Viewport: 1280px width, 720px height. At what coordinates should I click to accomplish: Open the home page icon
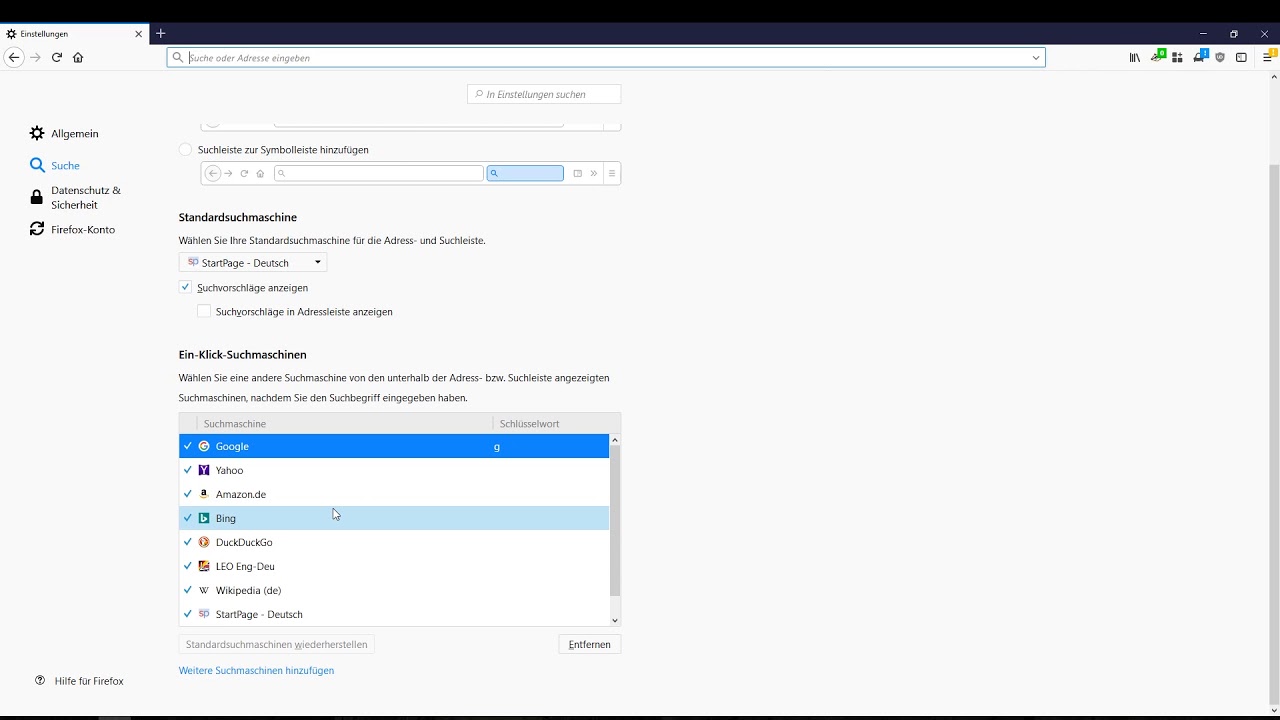pyautogui.click(x=78, y=58)
